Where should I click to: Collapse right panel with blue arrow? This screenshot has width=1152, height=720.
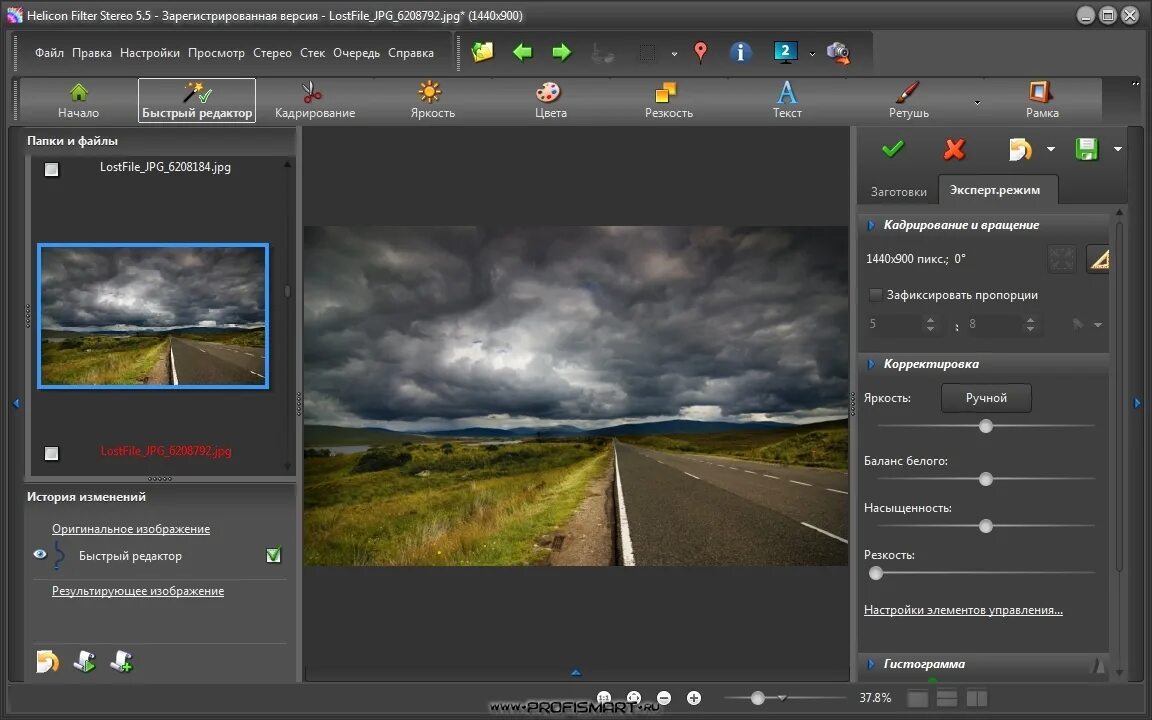click(1137, 403)
